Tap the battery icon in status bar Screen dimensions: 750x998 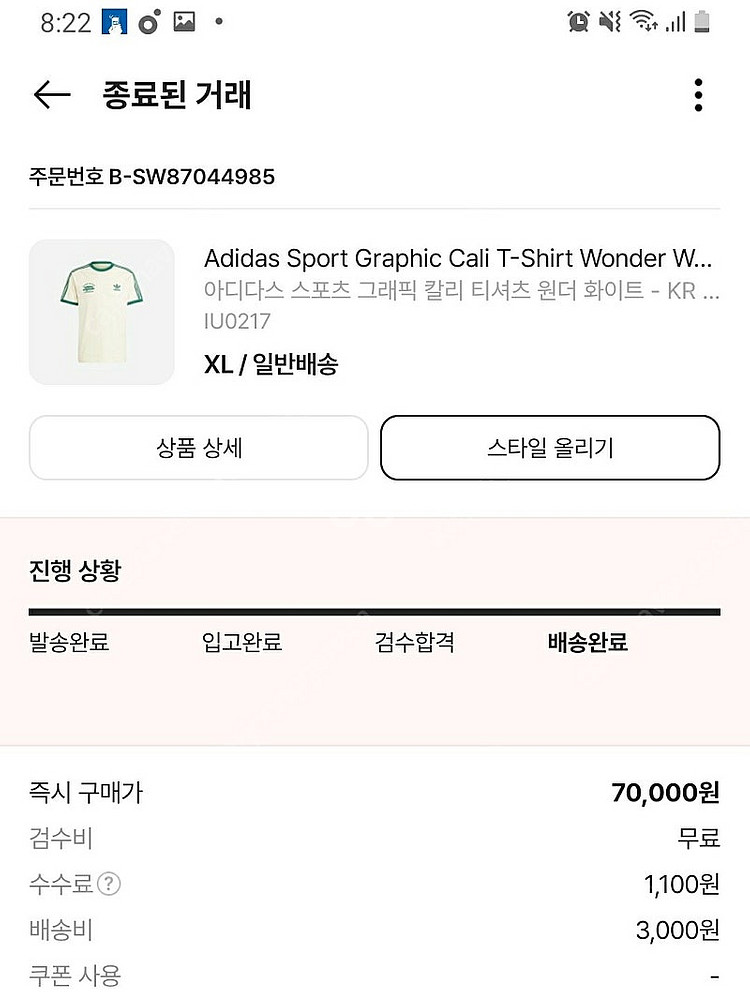702,22
